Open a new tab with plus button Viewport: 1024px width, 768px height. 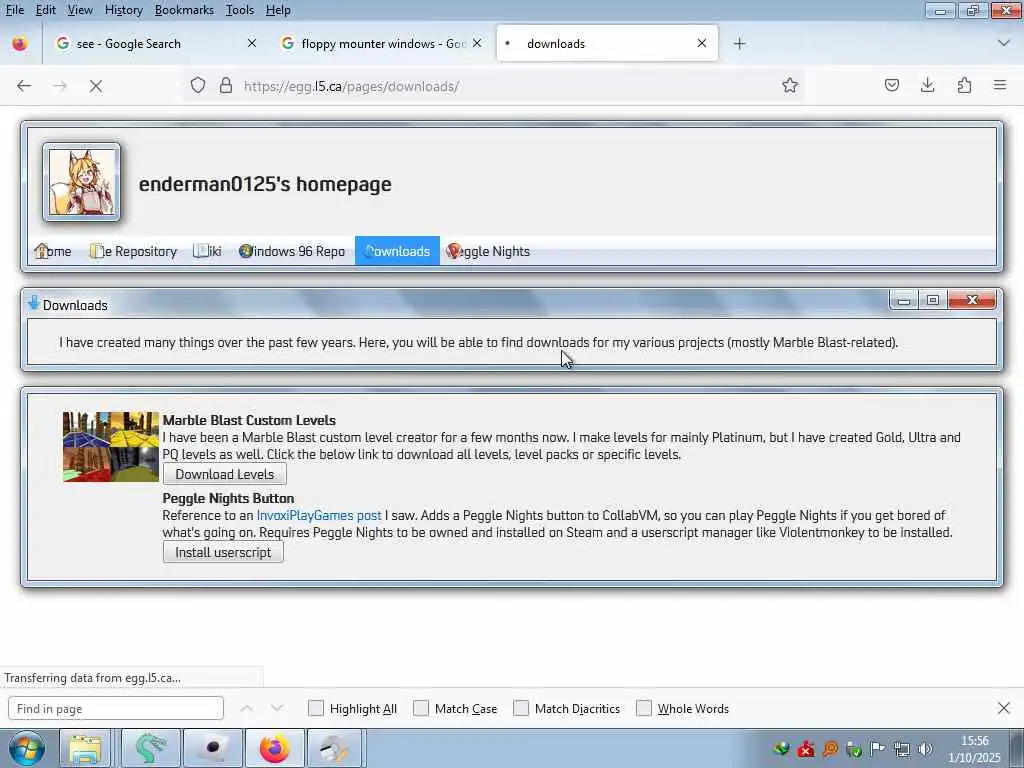click(x=739, y=44)
